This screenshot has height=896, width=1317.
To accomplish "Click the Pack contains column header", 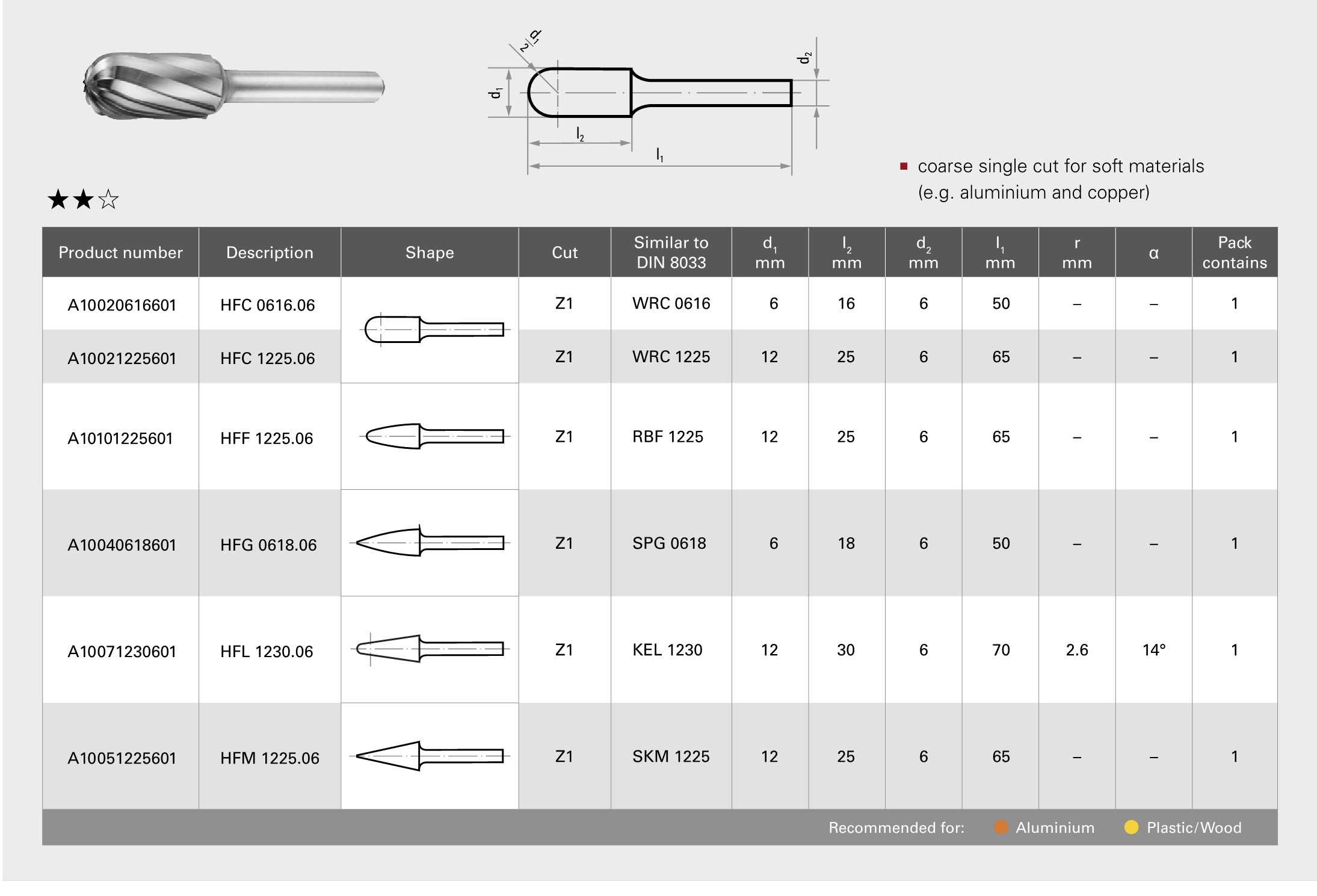I will [x=1235, y=252].
